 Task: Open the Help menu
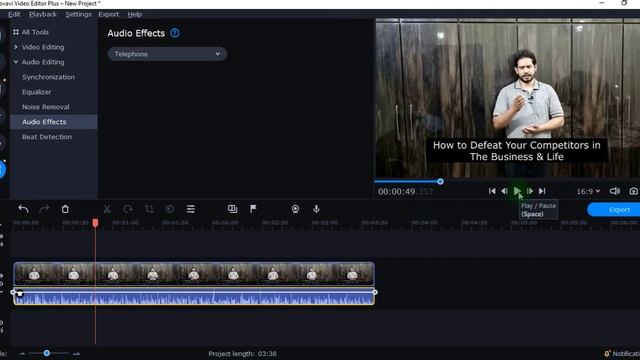[x=135, y=14]
